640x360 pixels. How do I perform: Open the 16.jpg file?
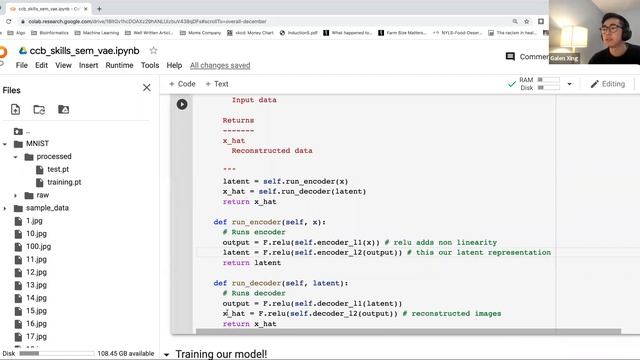(x=36, y=324)
